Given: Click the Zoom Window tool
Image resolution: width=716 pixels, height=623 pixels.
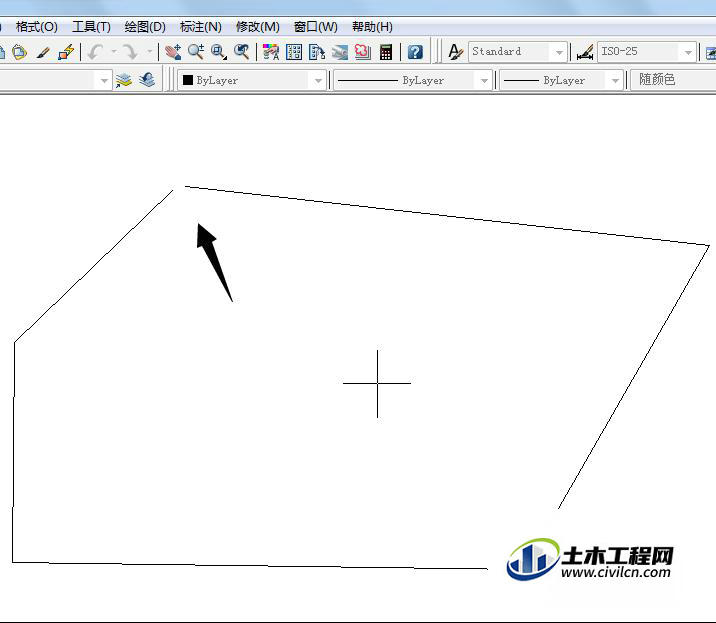Looking at the screenshot, I should click(x=219, y=52).
